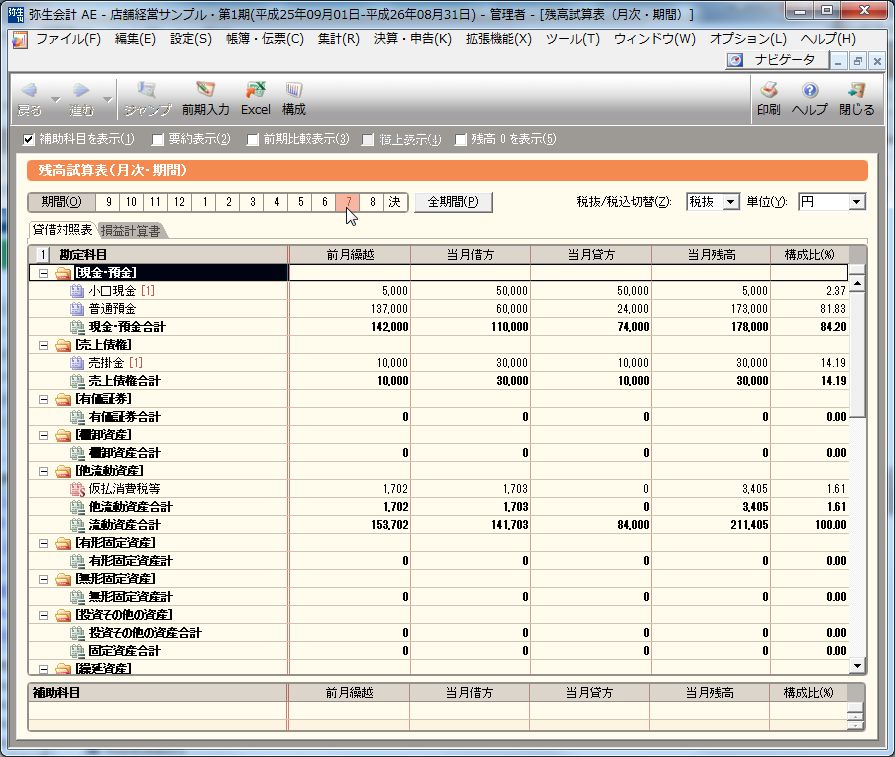Viewport: 895px width, 757px height.
Task: Click main table scroll-up arrow
Action: pos(857,283)
